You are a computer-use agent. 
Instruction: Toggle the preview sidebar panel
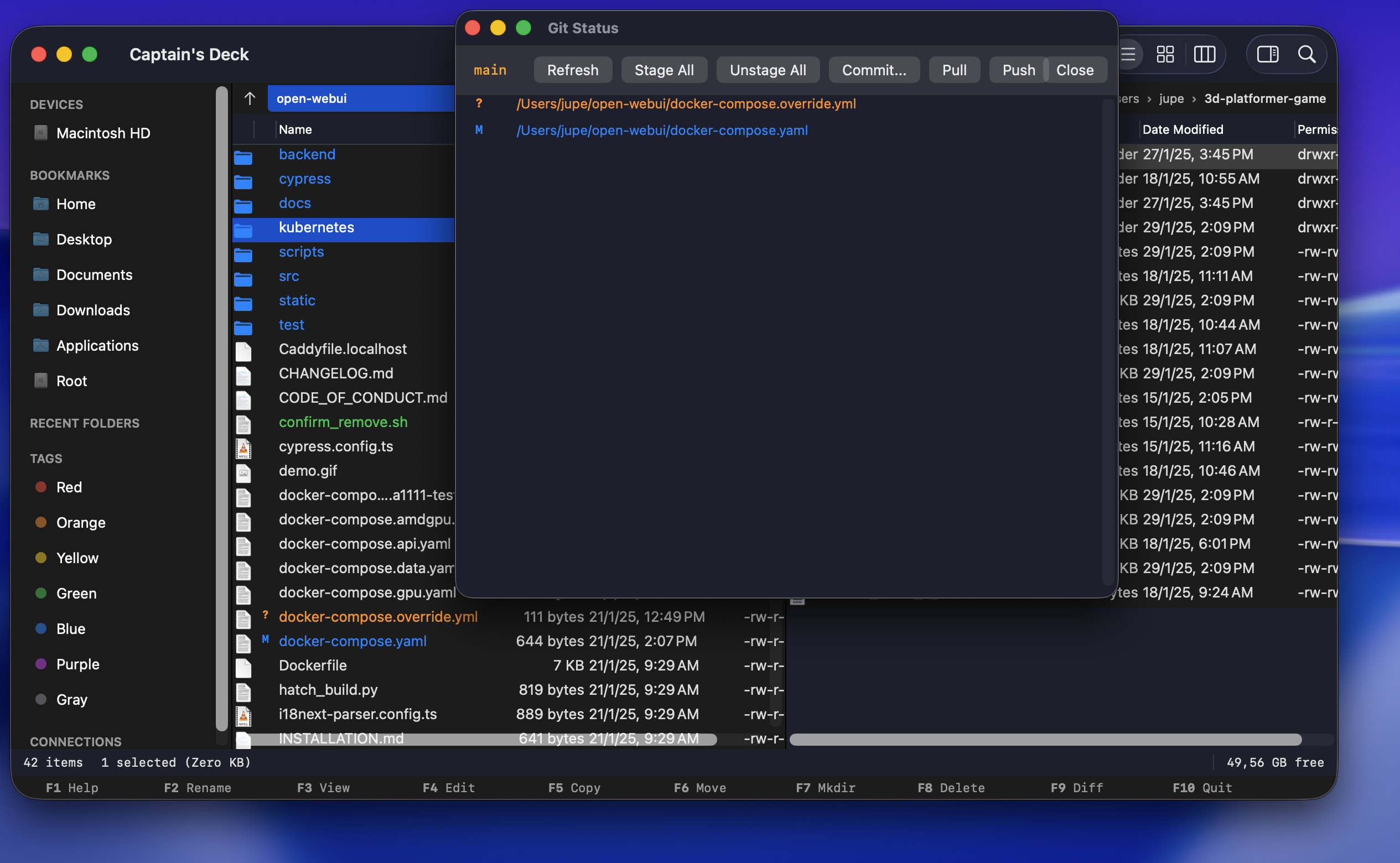(1268, 54)
